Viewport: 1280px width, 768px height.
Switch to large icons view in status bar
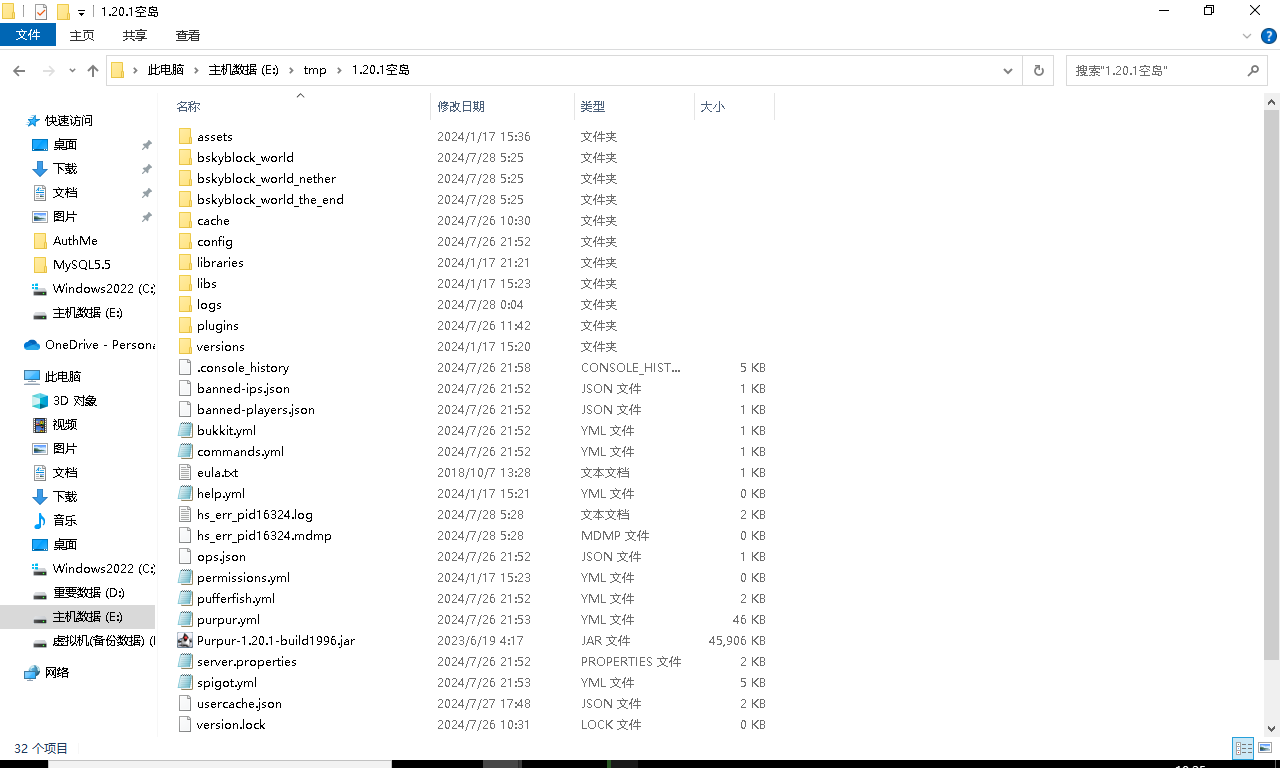1264,748
